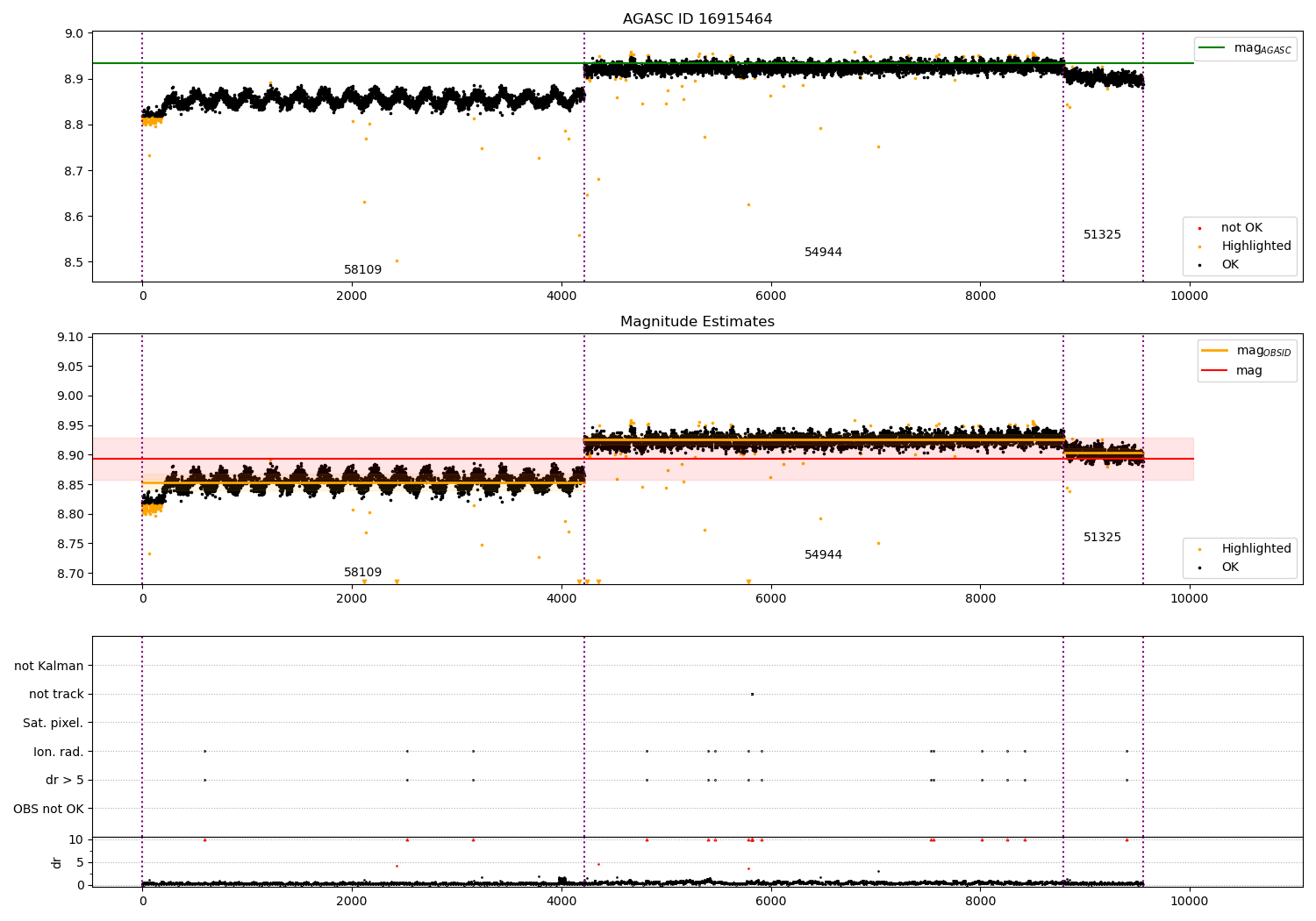Click the red 'not OK' legend marker dot
Image resolution: width=1316 pixels, height=921 pixels.
click(x=1199, y=228)
